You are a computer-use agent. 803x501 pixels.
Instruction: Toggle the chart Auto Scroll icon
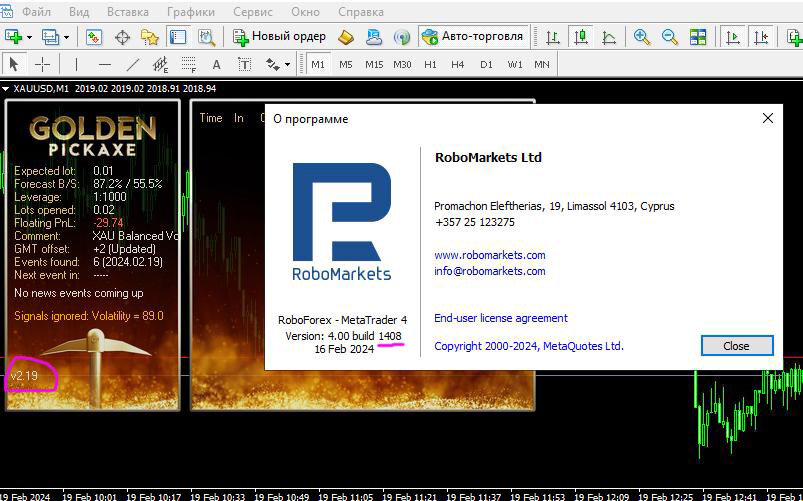733,37
